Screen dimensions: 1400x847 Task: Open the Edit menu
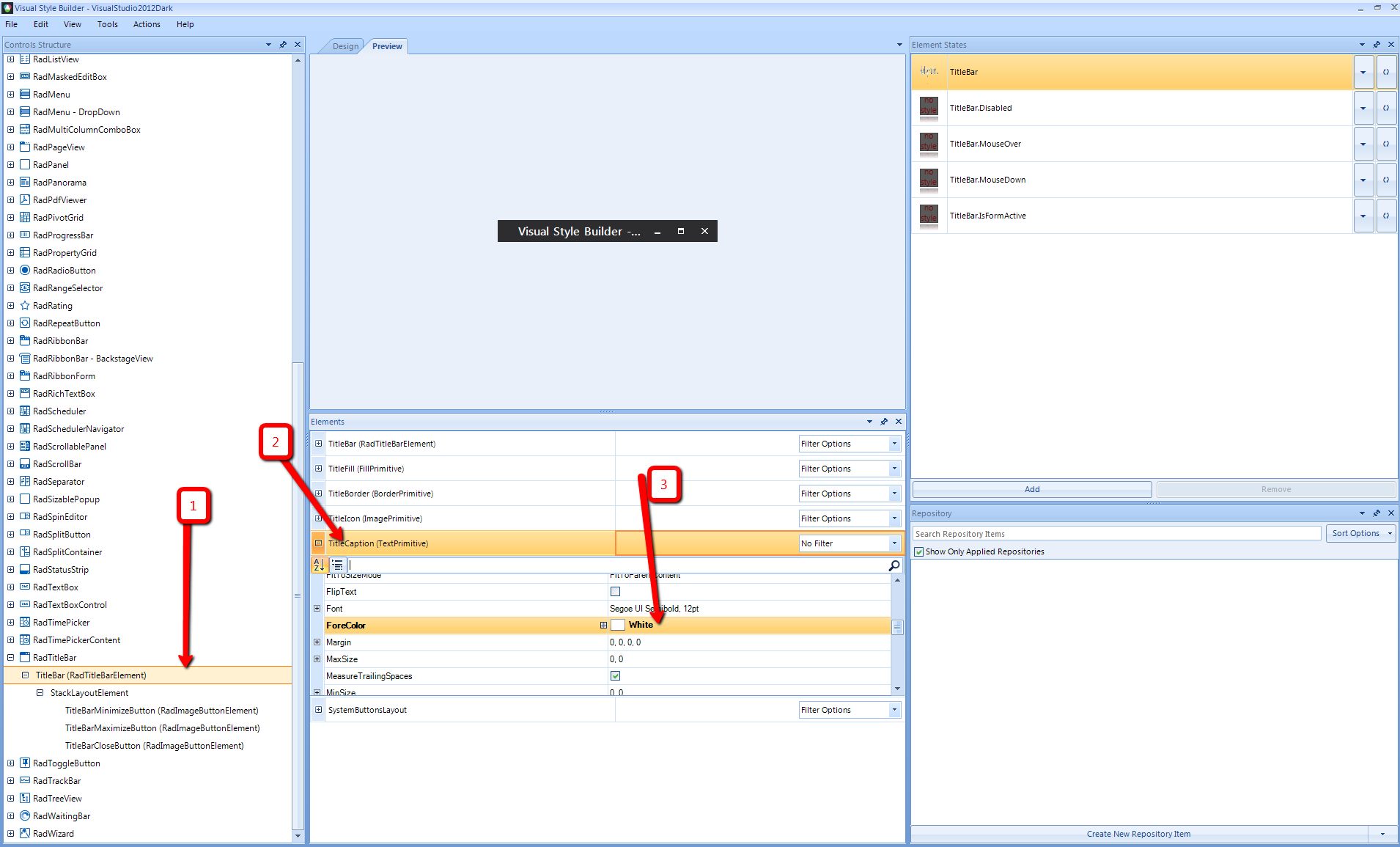(41, 24)
